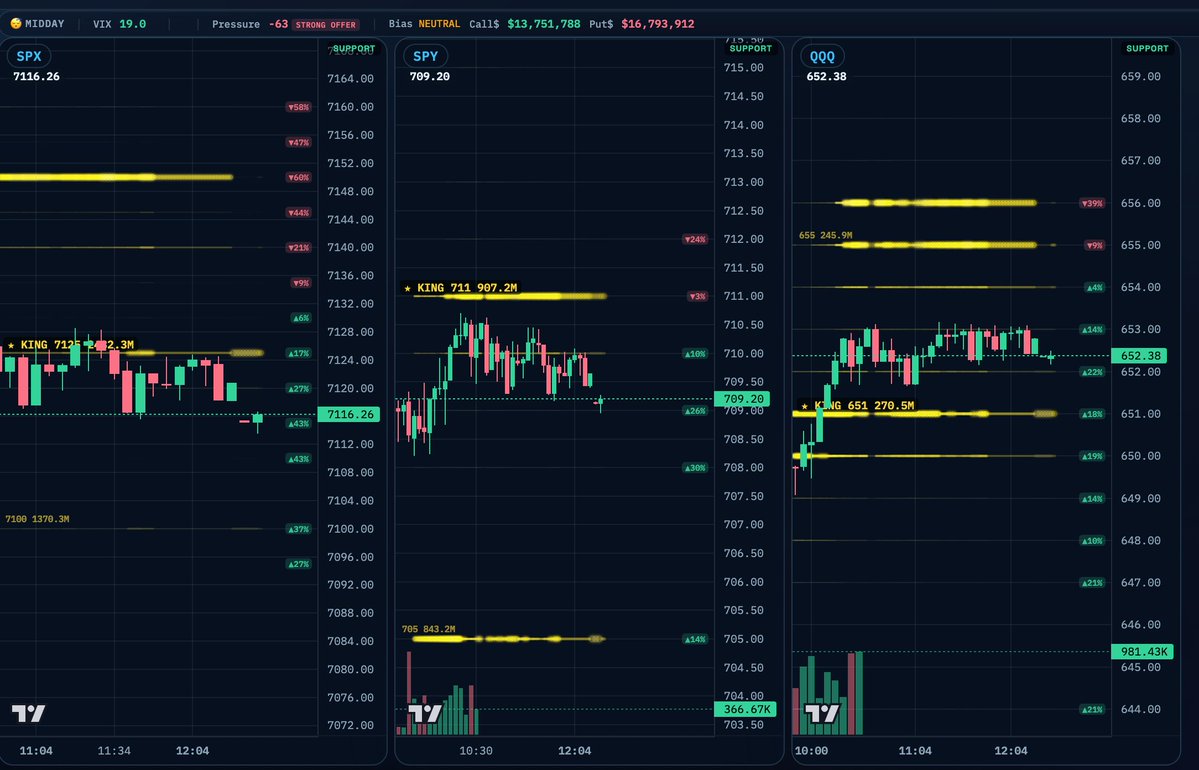Click the TradingView logo in the SPX chart
Viewport: 1199px width, 770px height.
click(28, 713)
